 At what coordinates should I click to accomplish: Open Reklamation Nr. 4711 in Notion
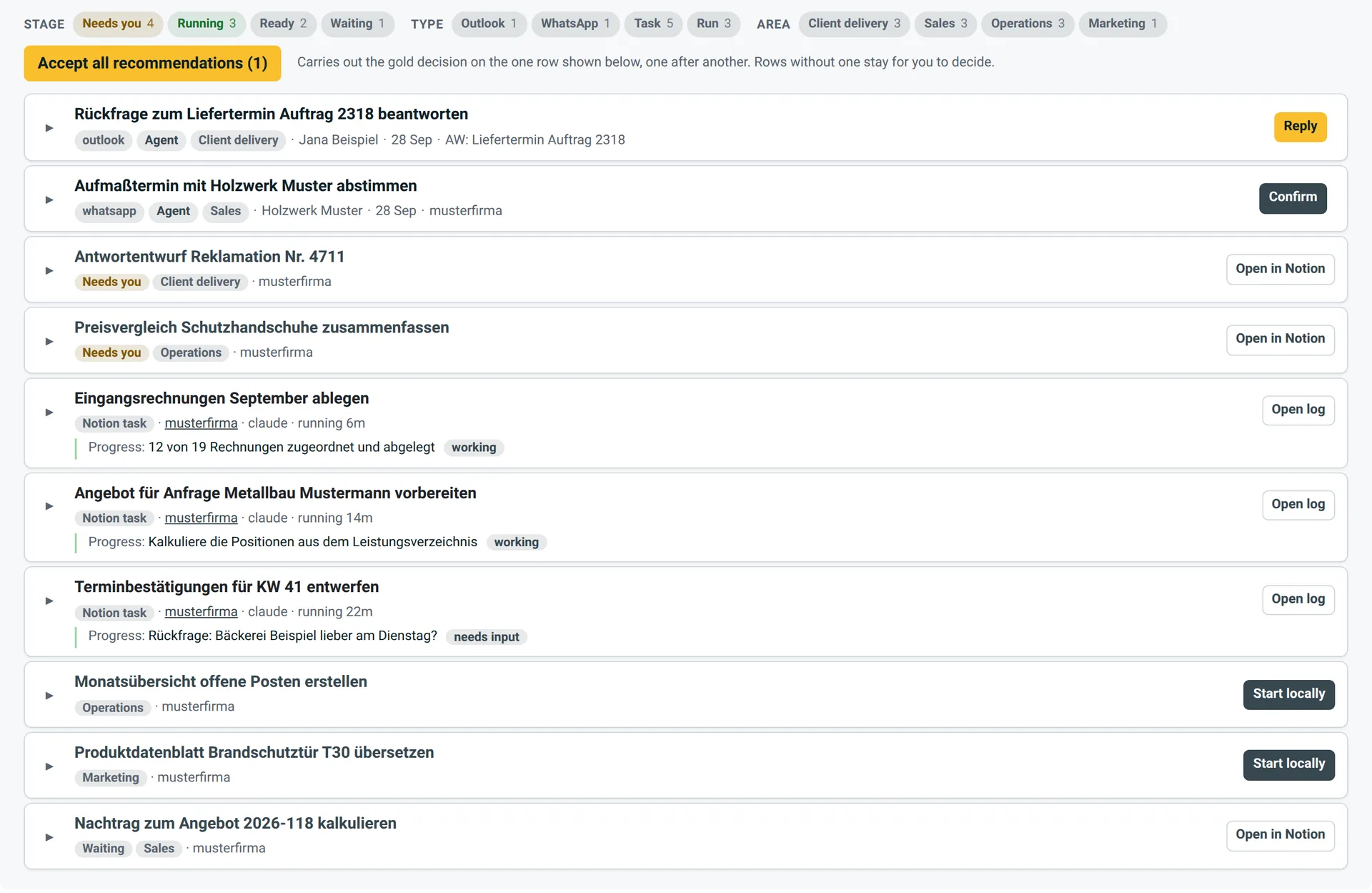1280,269
